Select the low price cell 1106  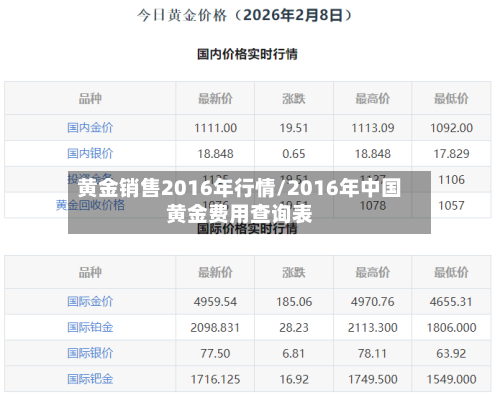click(451, 180)
